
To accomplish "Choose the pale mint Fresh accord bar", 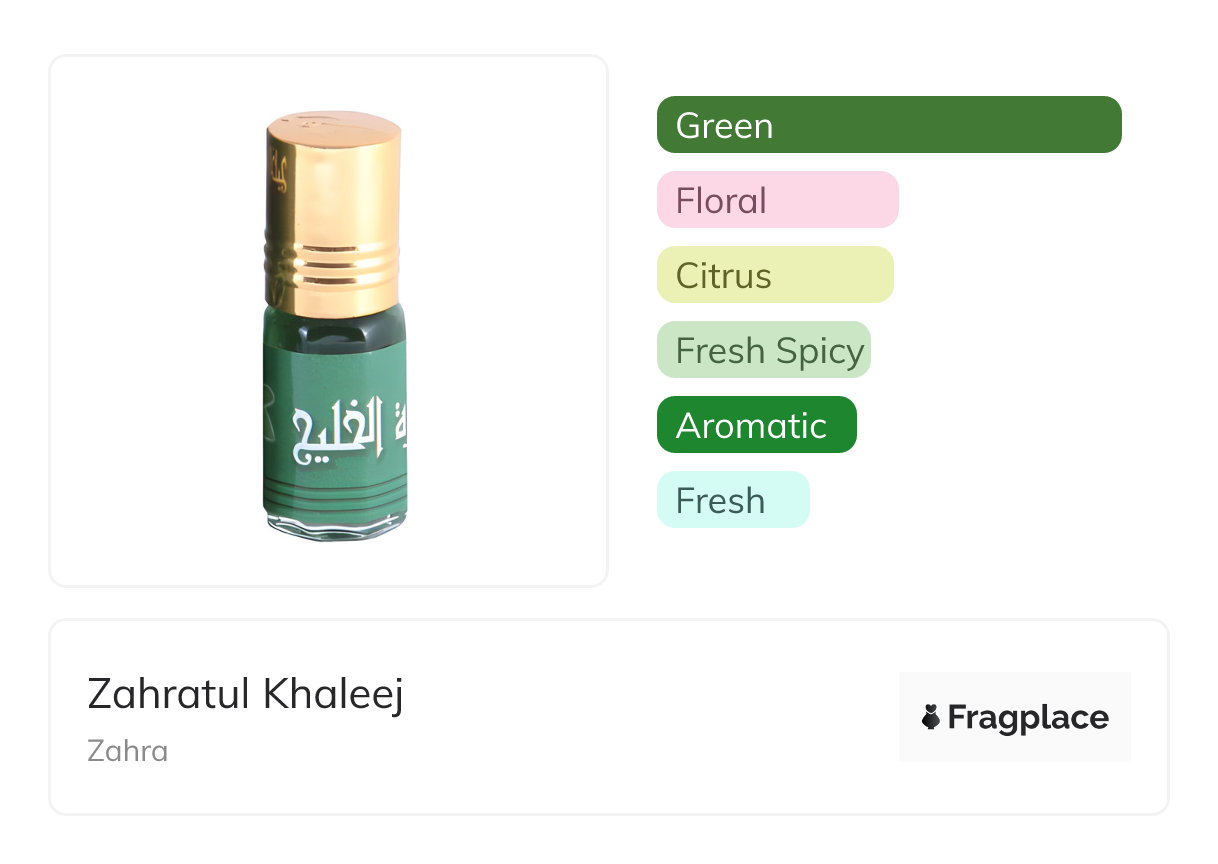I will point(732,500).
